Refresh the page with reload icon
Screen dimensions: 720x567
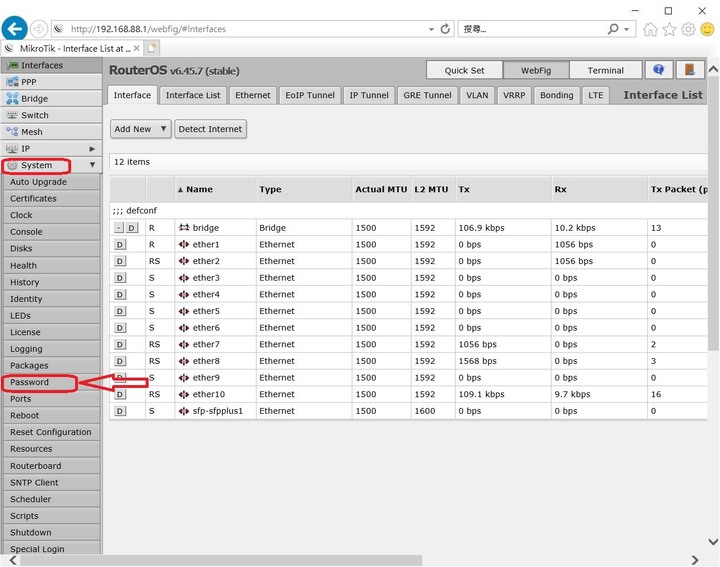[445, 29]
